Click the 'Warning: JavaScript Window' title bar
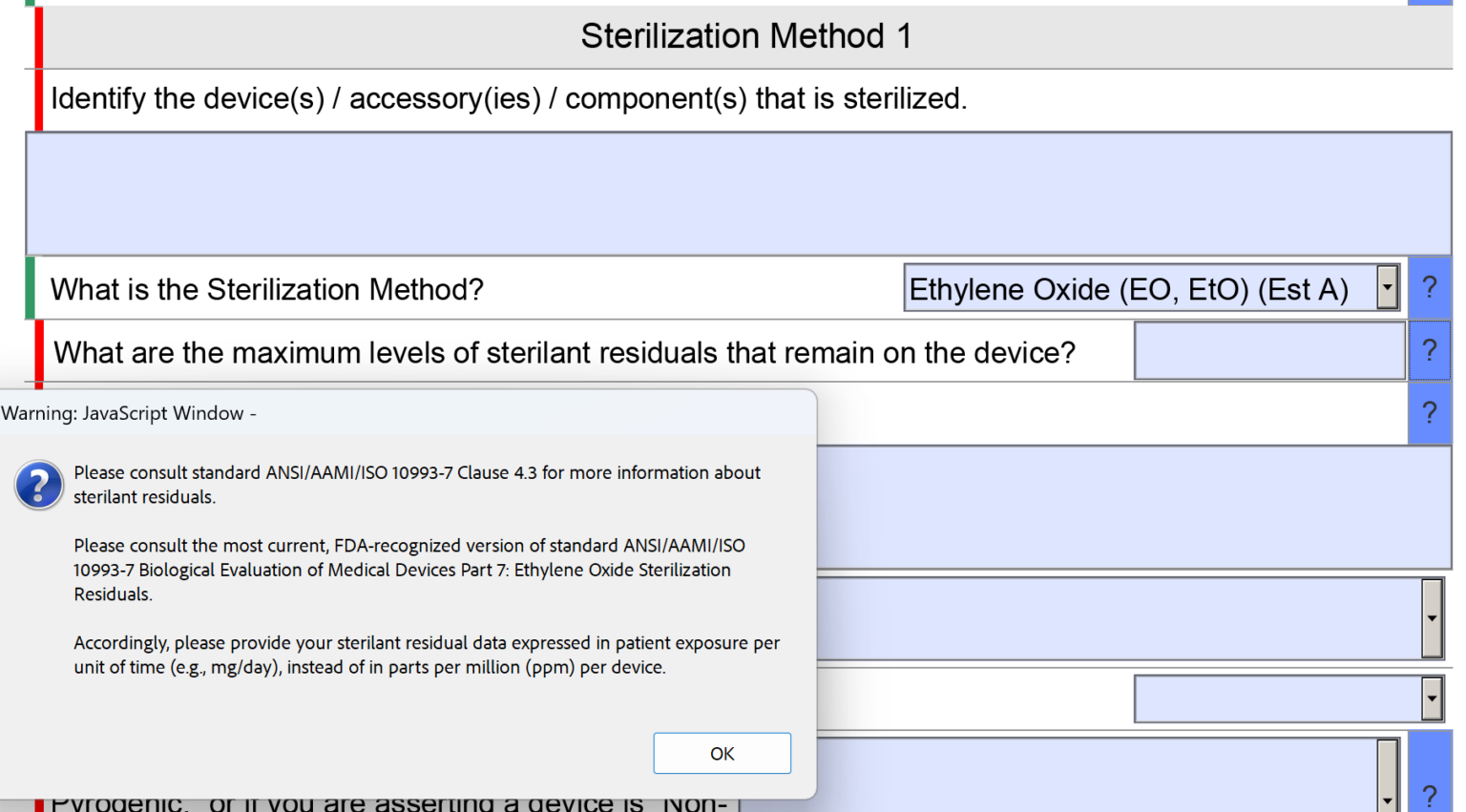The image size is (1466, 812). coord(382,413)
